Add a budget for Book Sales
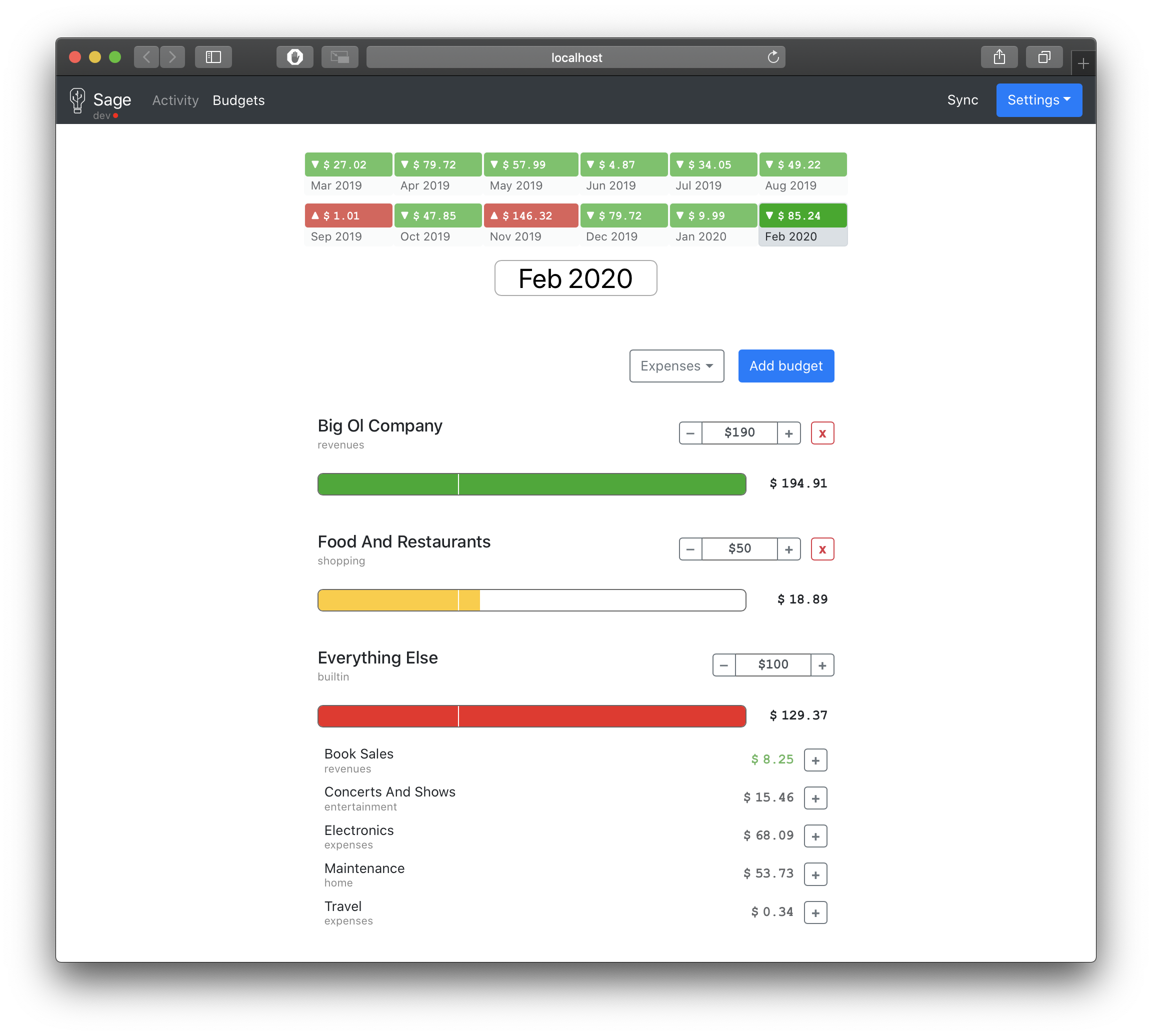 815,760
